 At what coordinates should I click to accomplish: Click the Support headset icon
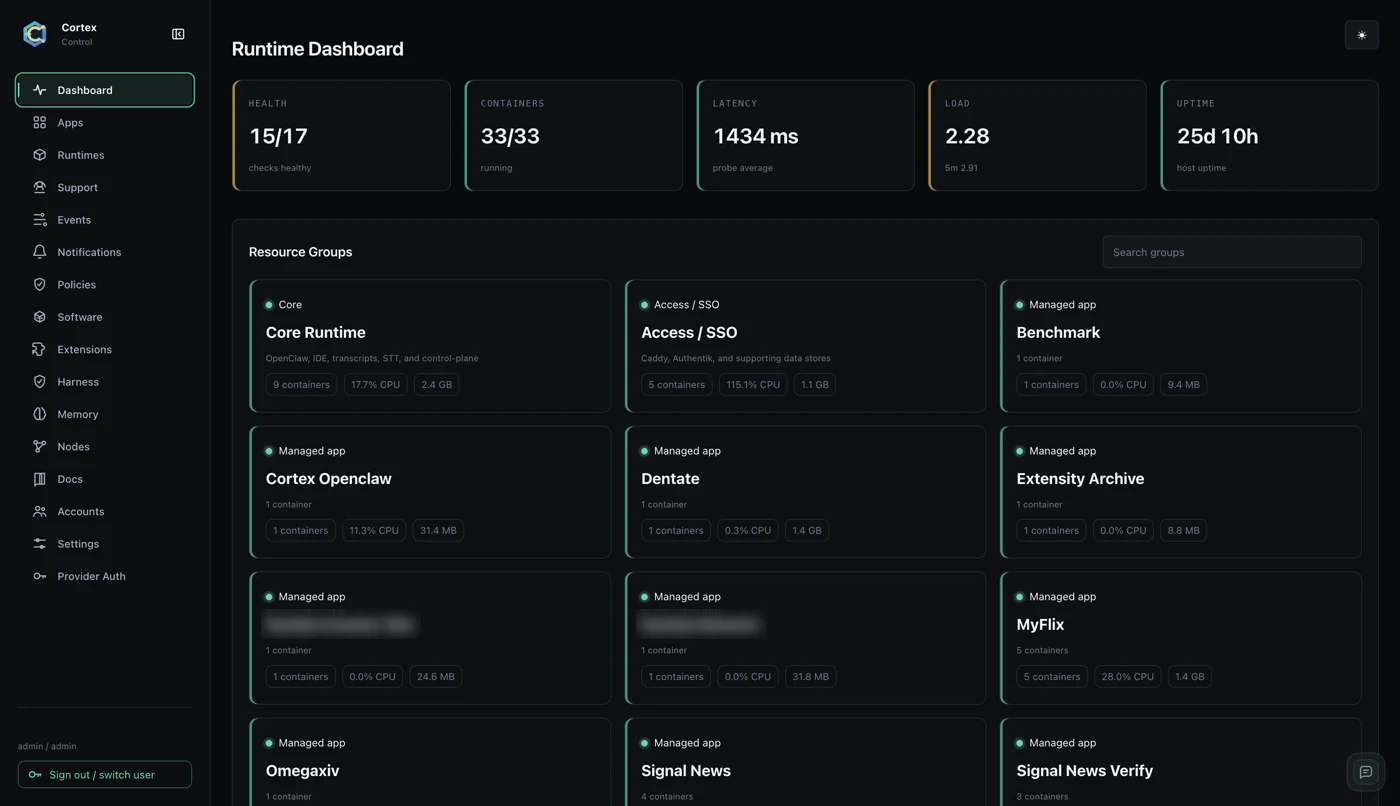(x=40, y=187)
